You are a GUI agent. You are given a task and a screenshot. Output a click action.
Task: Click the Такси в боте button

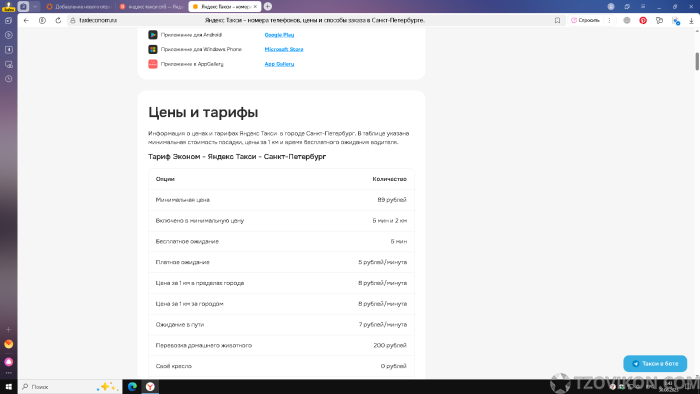click(x=655, y=363)
